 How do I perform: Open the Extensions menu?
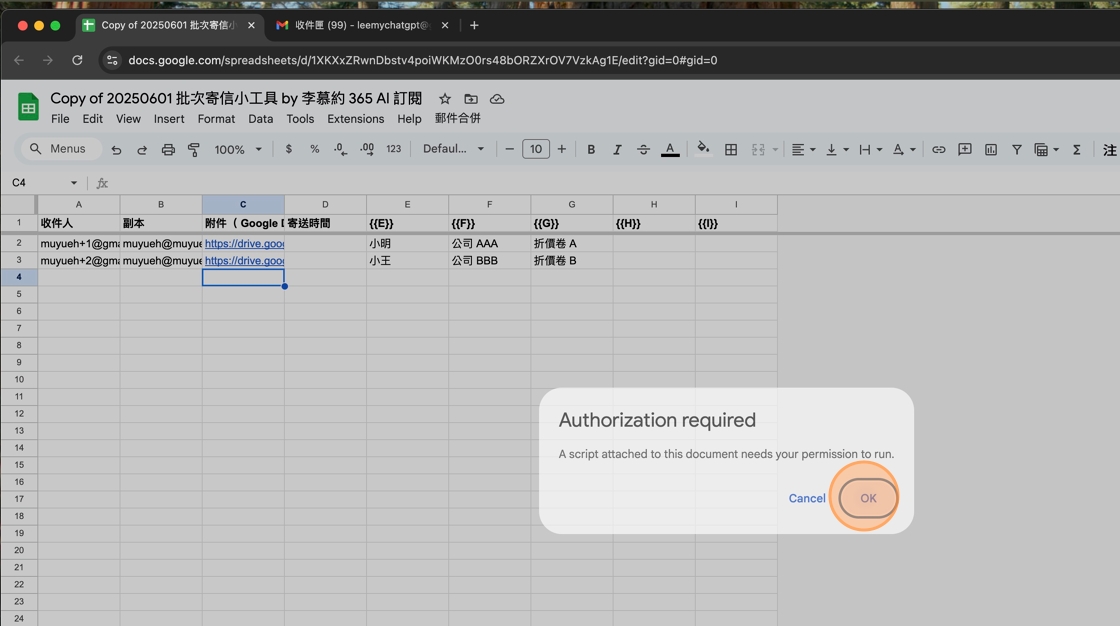click(356, 119)
